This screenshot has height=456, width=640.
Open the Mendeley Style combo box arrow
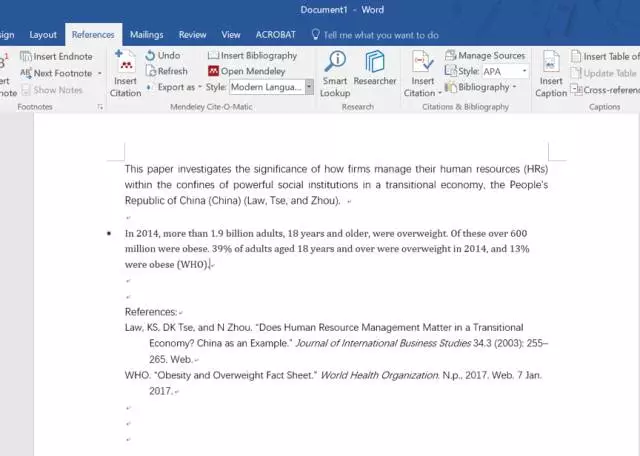[309, 87]
